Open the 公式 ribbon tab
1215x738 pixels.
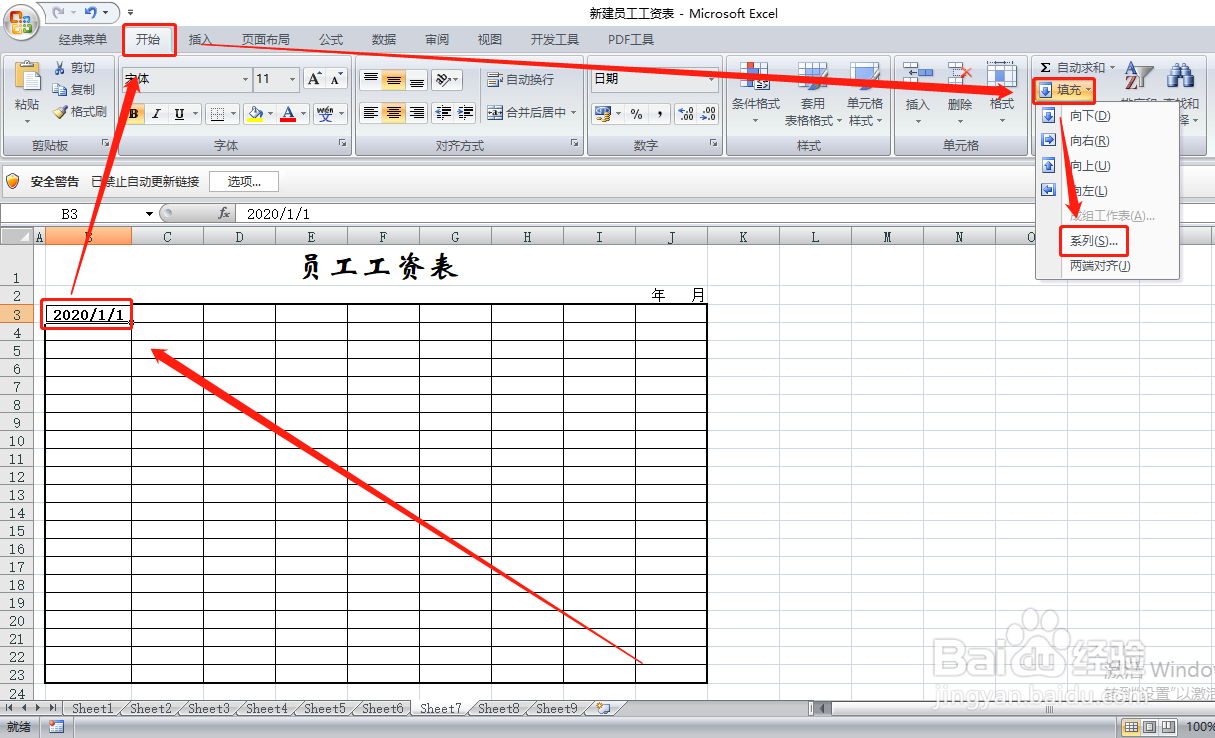(x=331, y=40)
